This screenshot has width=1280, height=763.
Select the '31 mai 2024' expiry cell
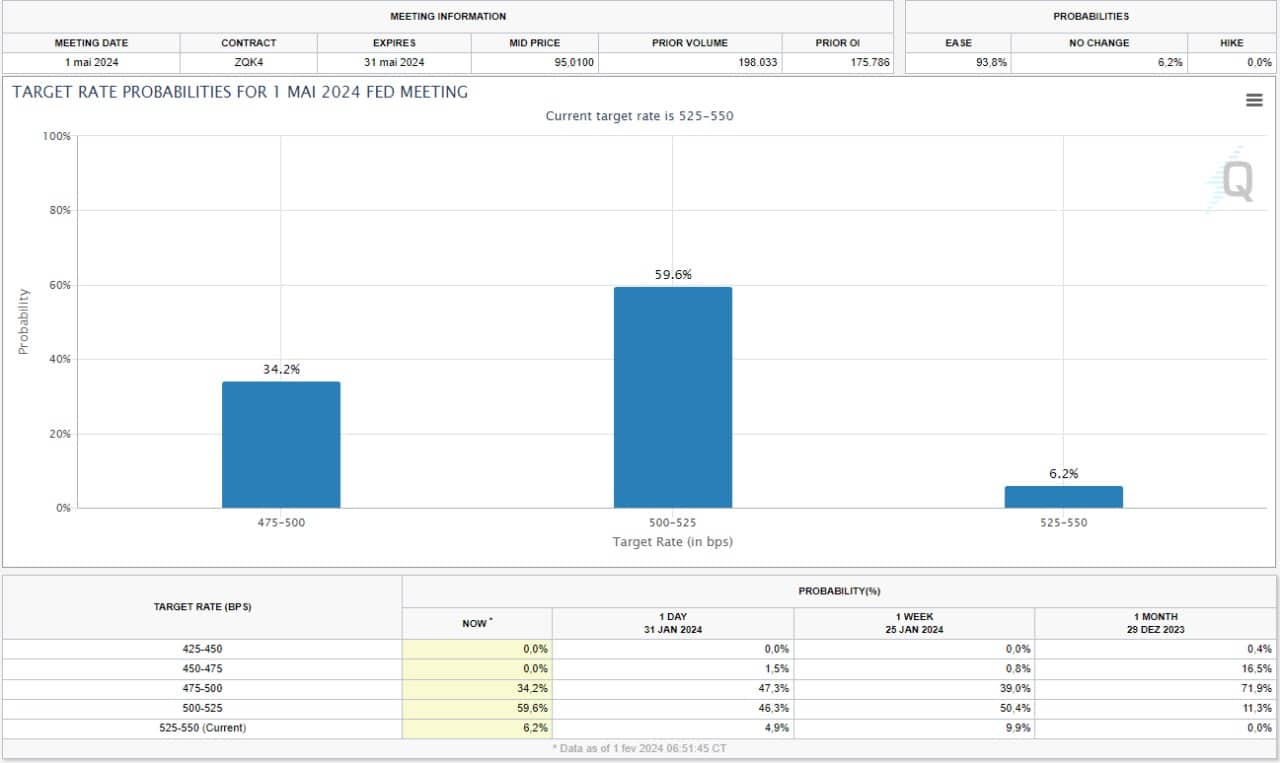tap(394, 63)
